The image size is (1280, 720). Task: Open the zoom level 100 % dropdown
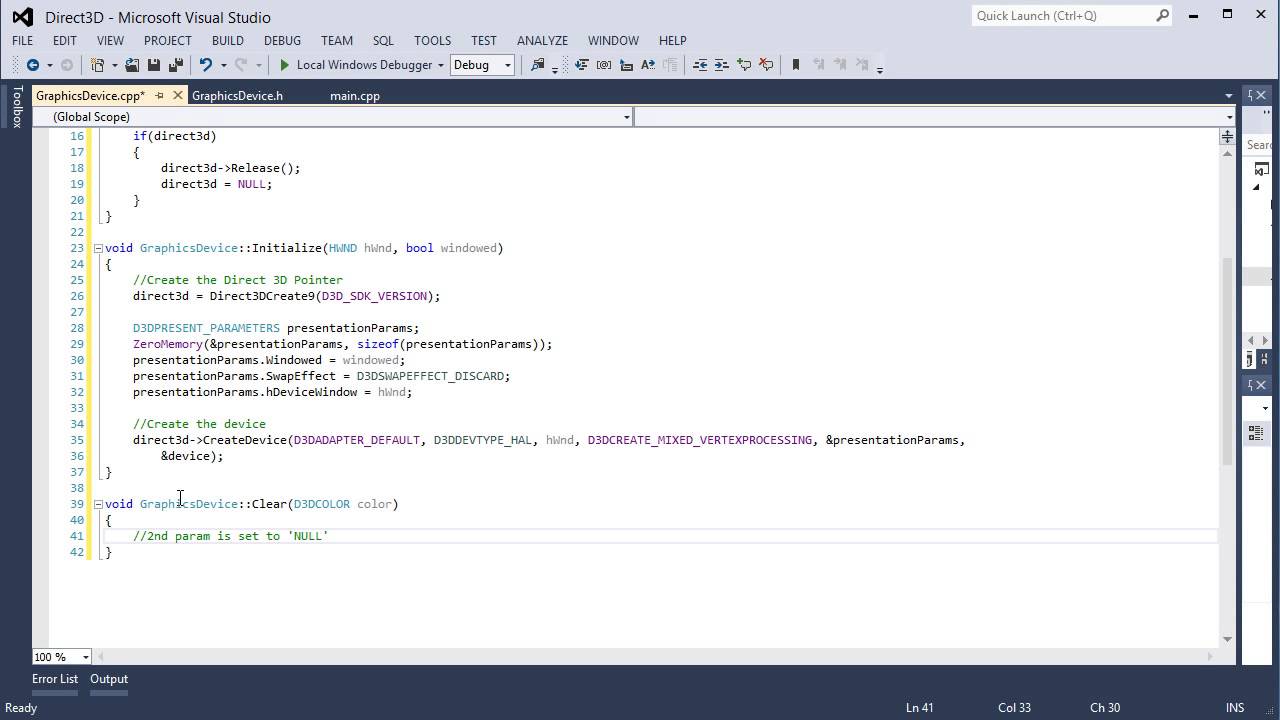click(61, 657)
